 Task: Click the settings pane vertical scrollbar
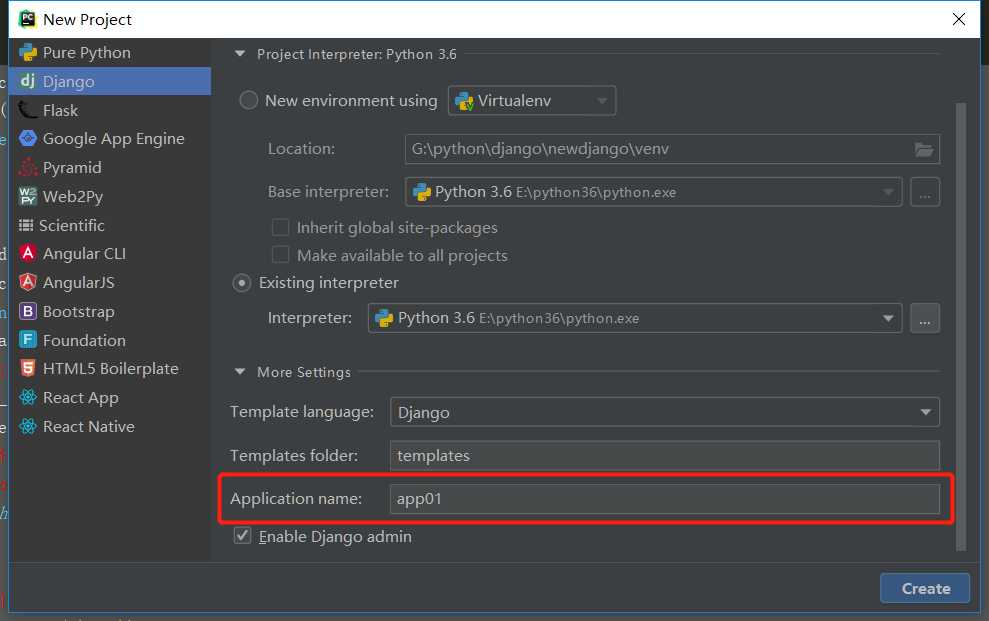point(961,327)
